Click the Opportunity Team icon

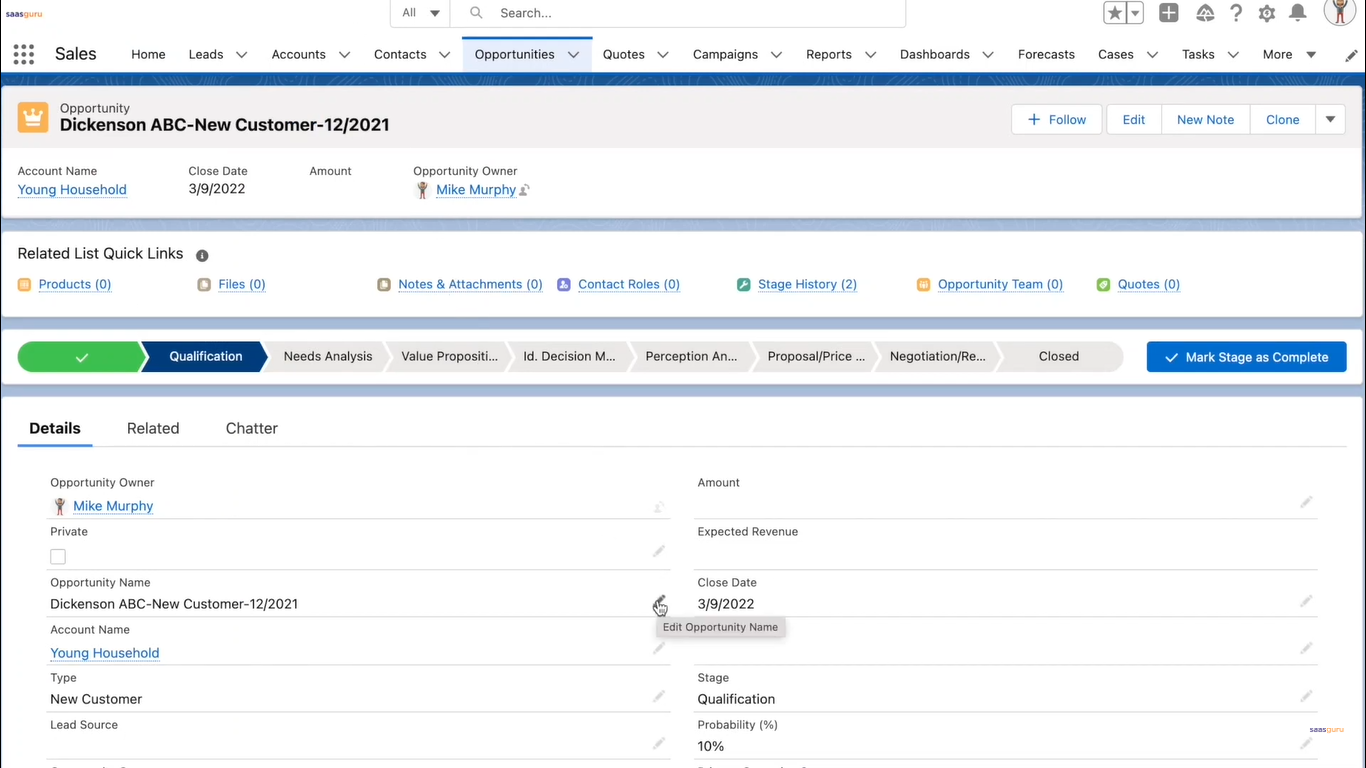point(924,285)
